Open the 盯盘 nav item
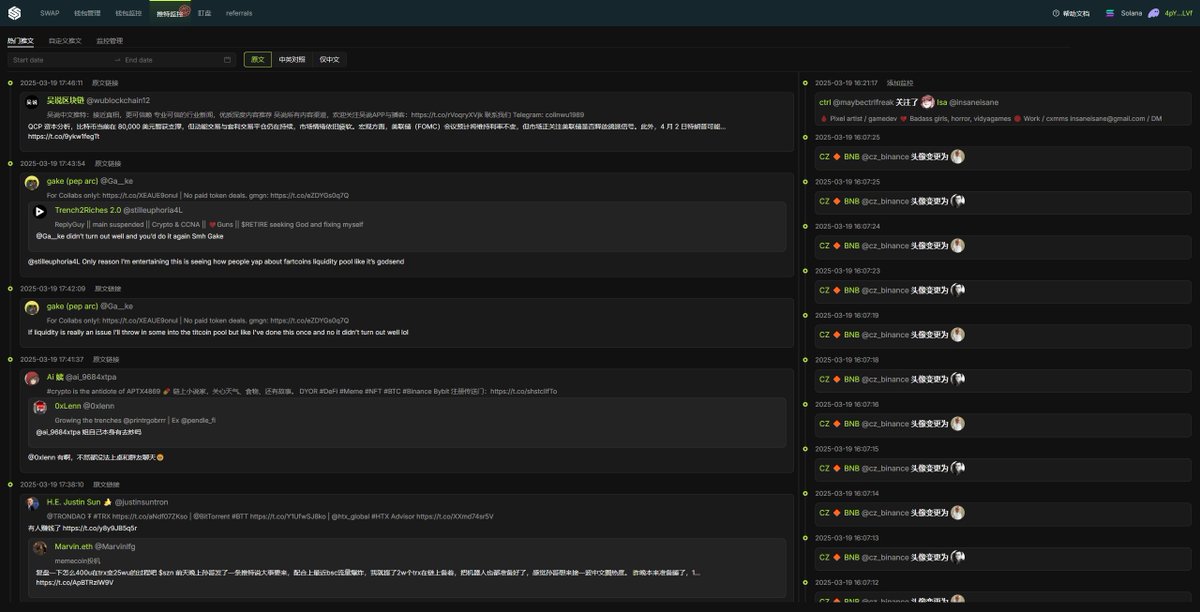The width and height of the screenshot is (1200, 612). point(204,13)
